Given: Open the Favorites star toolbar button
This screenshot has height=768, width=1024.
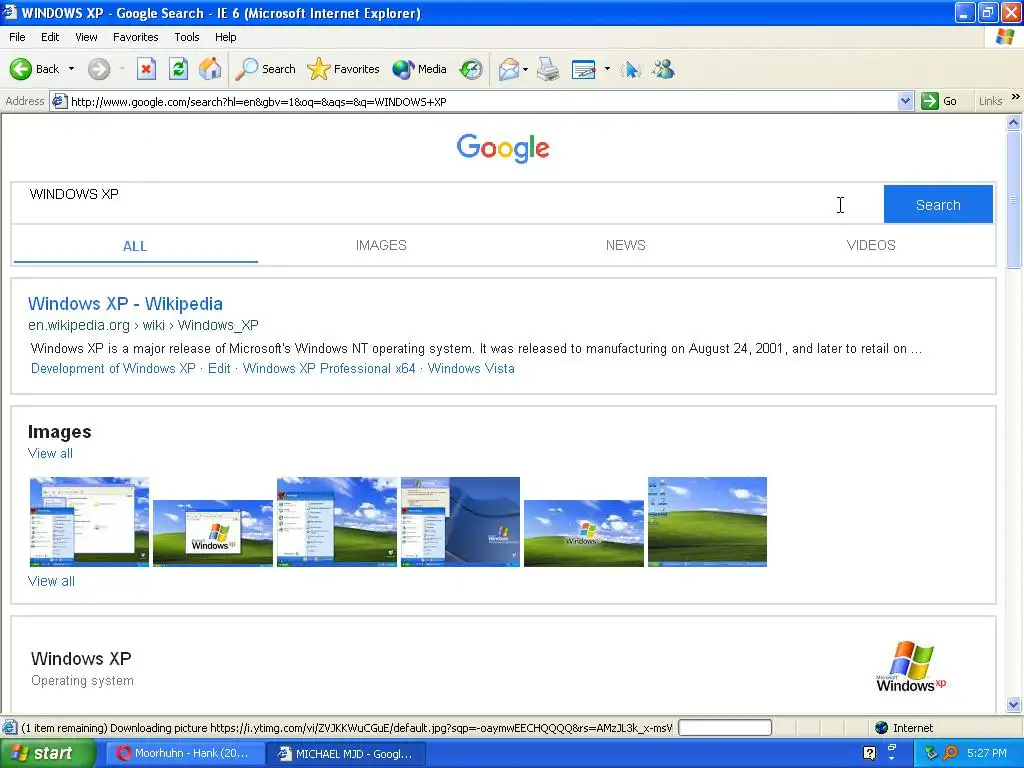Looking at the screenshot, I should pyautogui.click(x=344, y=69).
